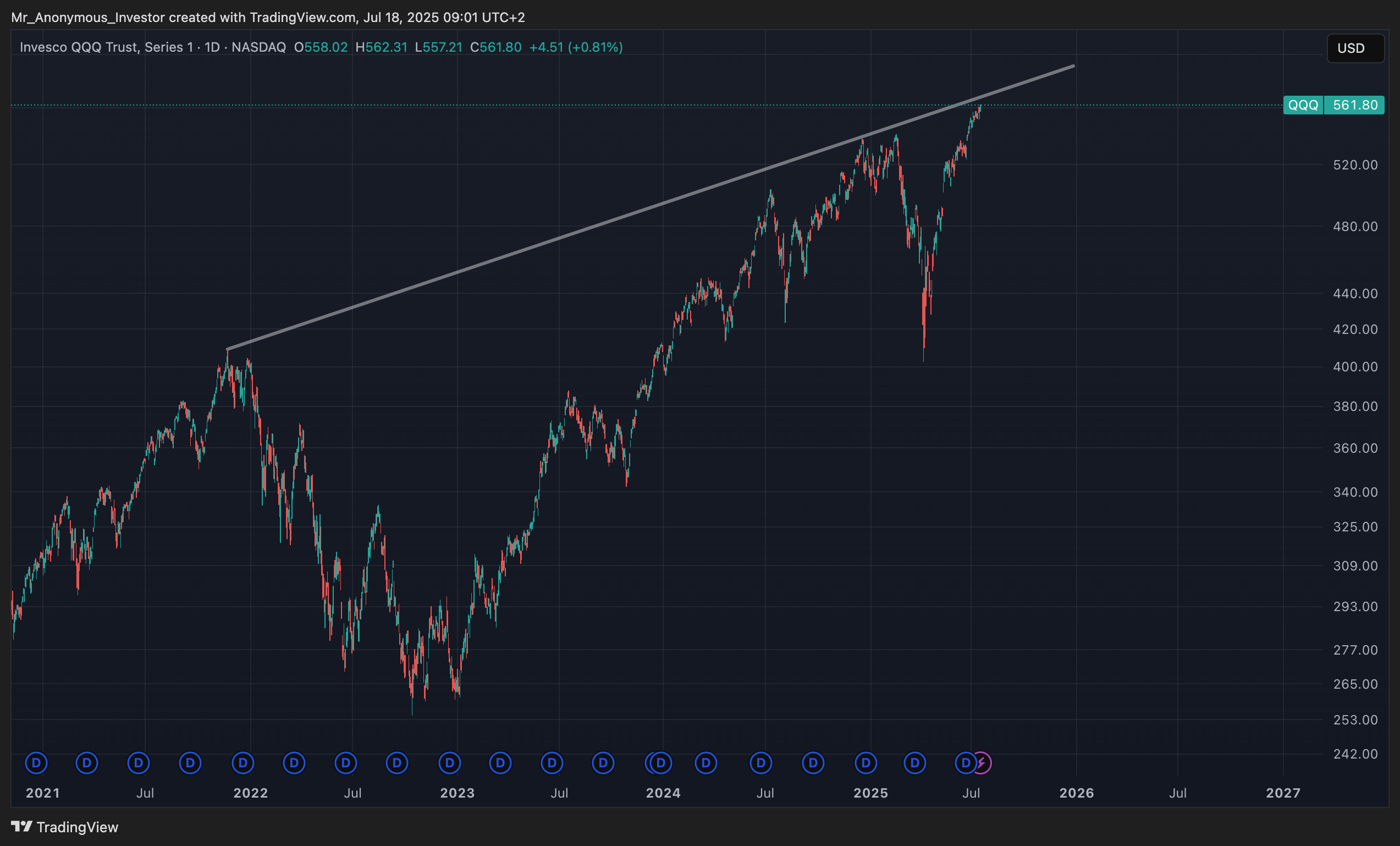Image resolution: width=1400 pixels, height=846 pixels.
Task: Click the 325.00 price axis label
Action: (x=1355, y=527)
